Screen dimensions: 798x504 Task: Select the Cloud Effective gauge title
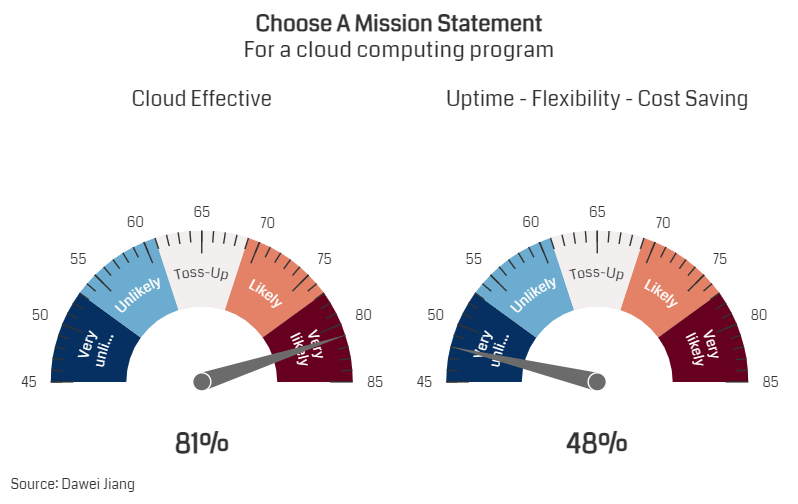[x=201, y=99]
